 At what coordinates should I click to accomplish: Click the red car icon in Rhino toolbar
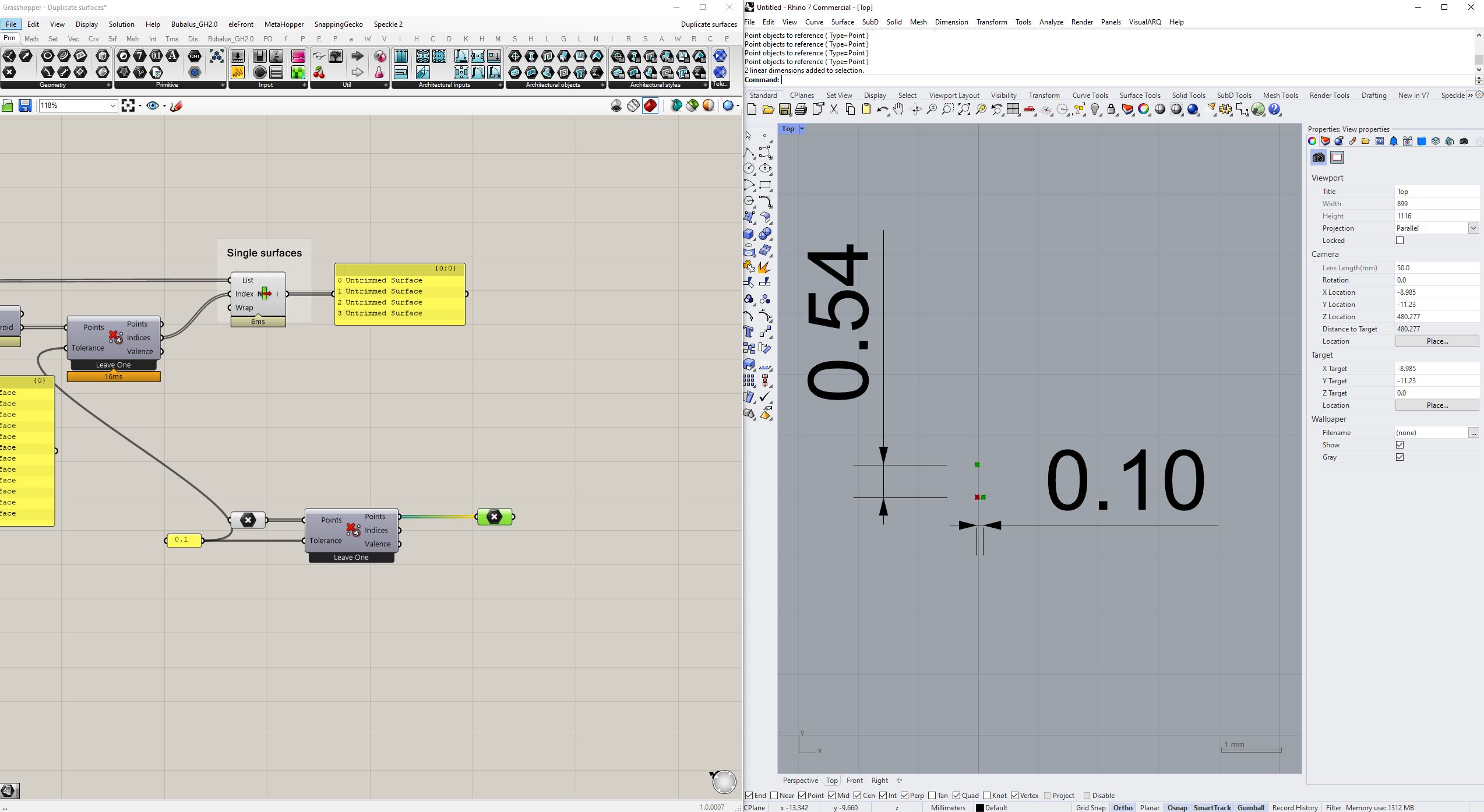1030,110
